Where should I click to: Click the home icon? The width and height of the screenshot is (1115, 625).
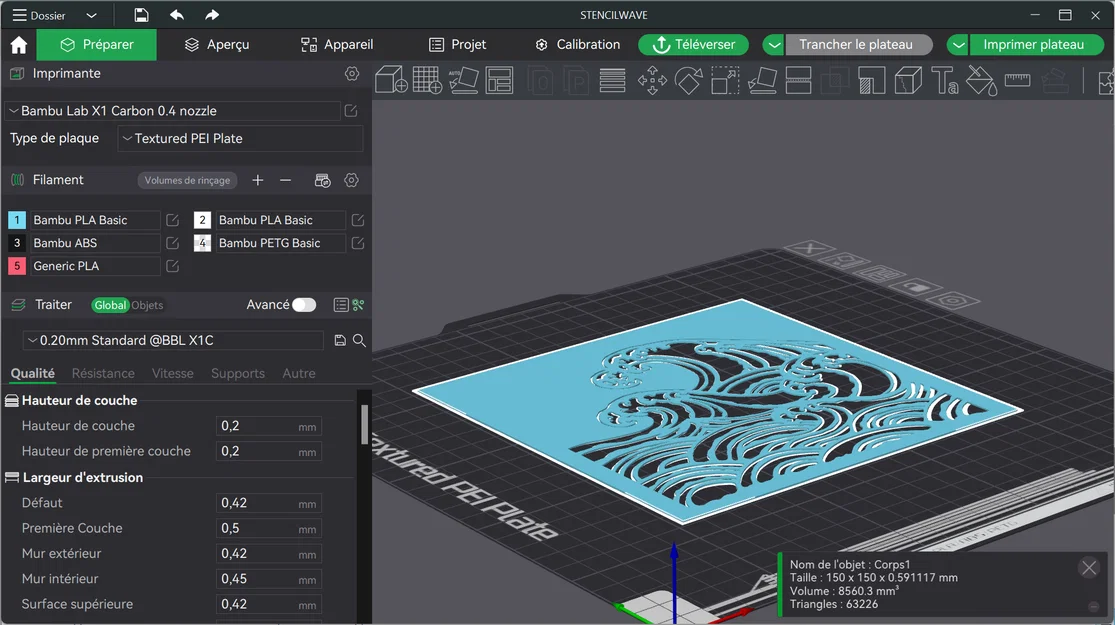[x=18, y=45]
